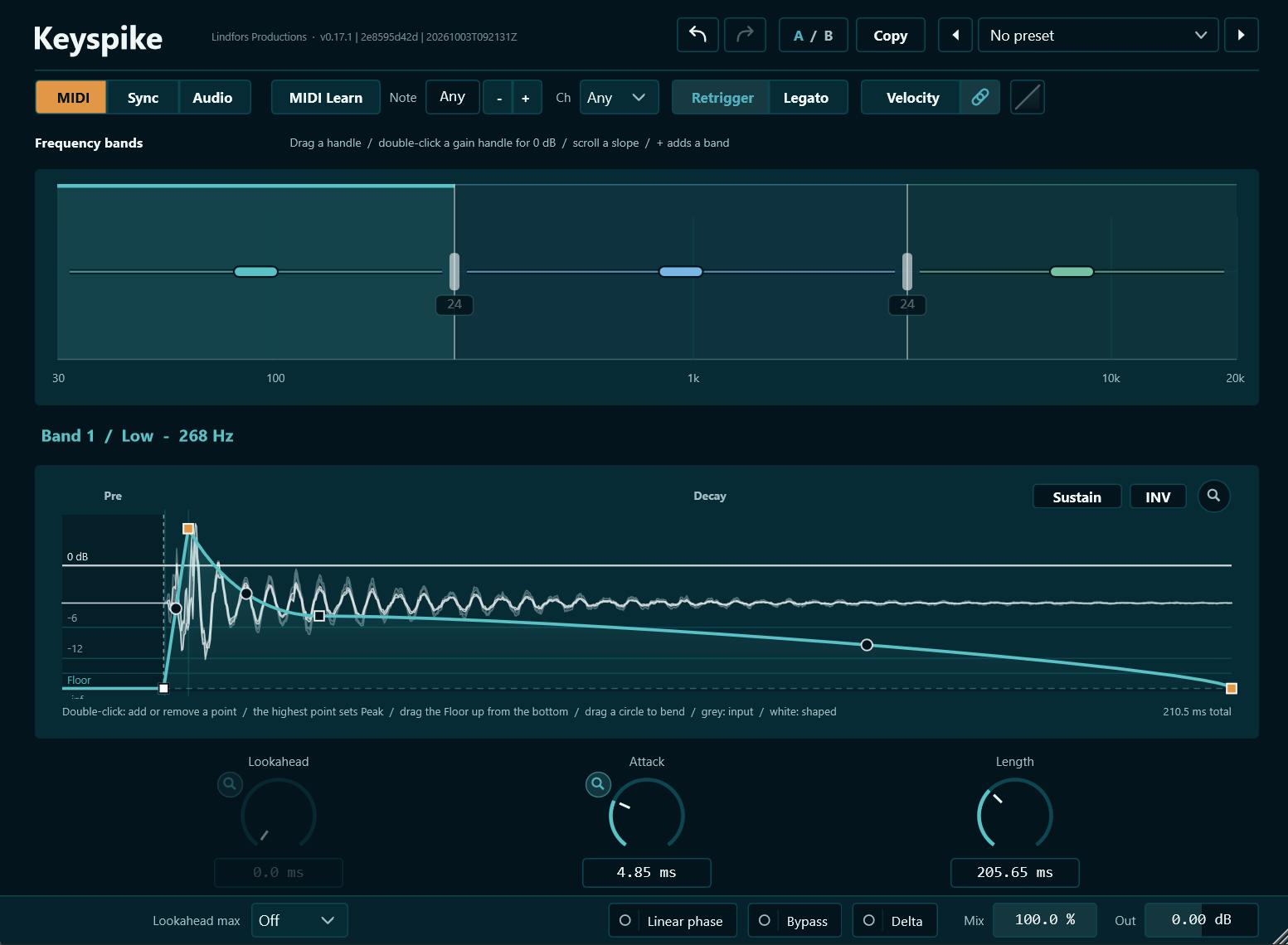The image size is (1288, 945).
Task: Toggle the Sustain button
Action: click(x=1077, y=497)
